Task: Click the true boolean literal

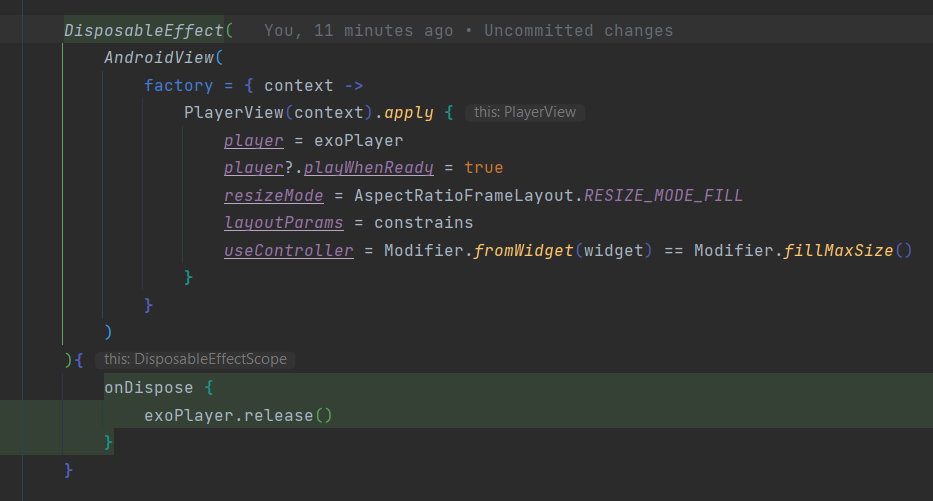Action: pos(484,168)
